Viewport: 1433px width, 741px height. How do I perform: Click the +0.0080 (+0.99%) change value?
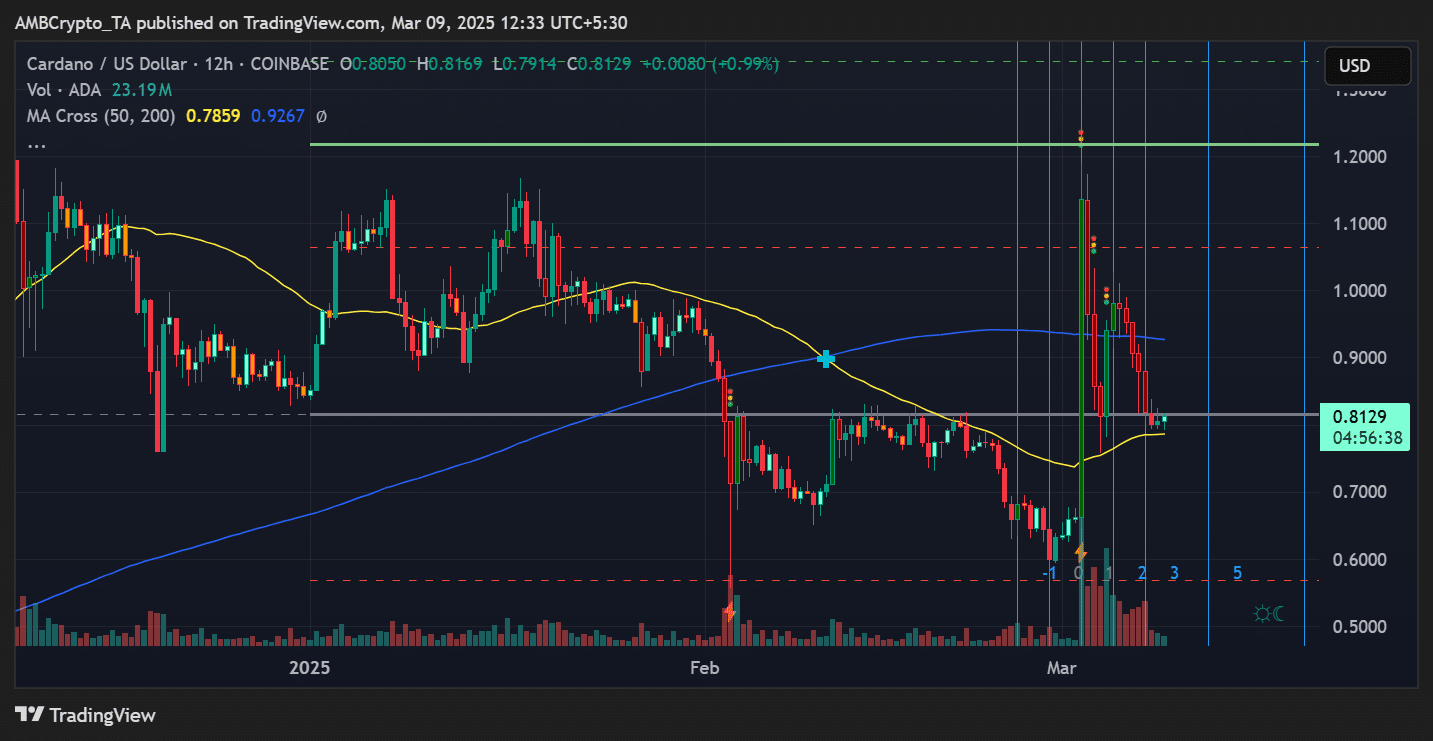710,64
